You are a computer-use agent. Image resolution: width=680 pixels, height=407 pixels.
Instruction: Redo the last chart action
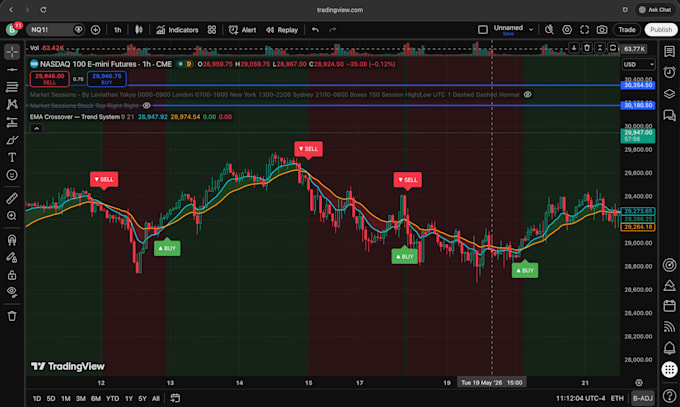click(333, 30)
